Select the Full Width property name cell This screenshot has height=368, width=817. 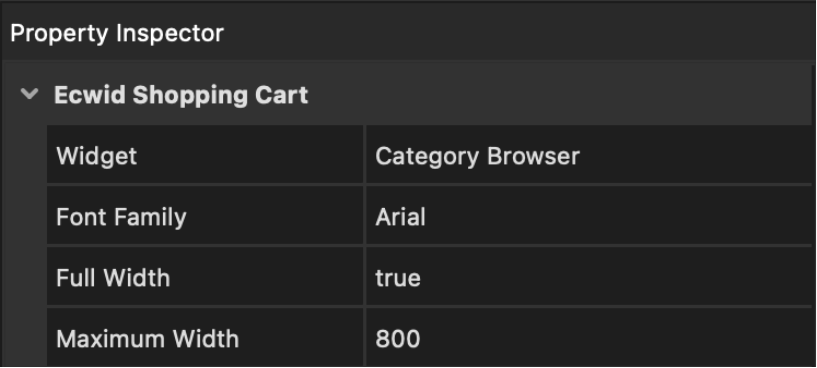click(x=205, y=276)
